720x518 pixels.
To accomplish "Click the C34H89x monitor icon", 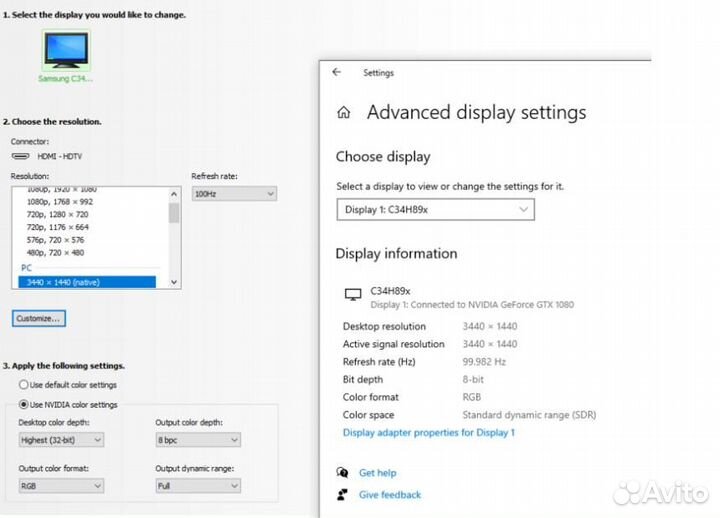I will pyautogui.click(x=353, y=294).
